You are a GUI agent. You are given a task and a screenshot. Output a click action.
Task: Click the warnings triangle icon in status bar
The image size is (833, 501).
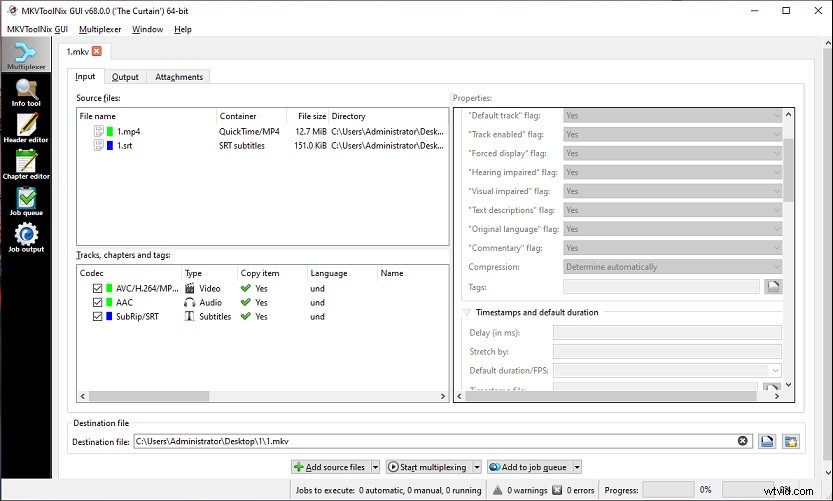click(x=498, y=490)
